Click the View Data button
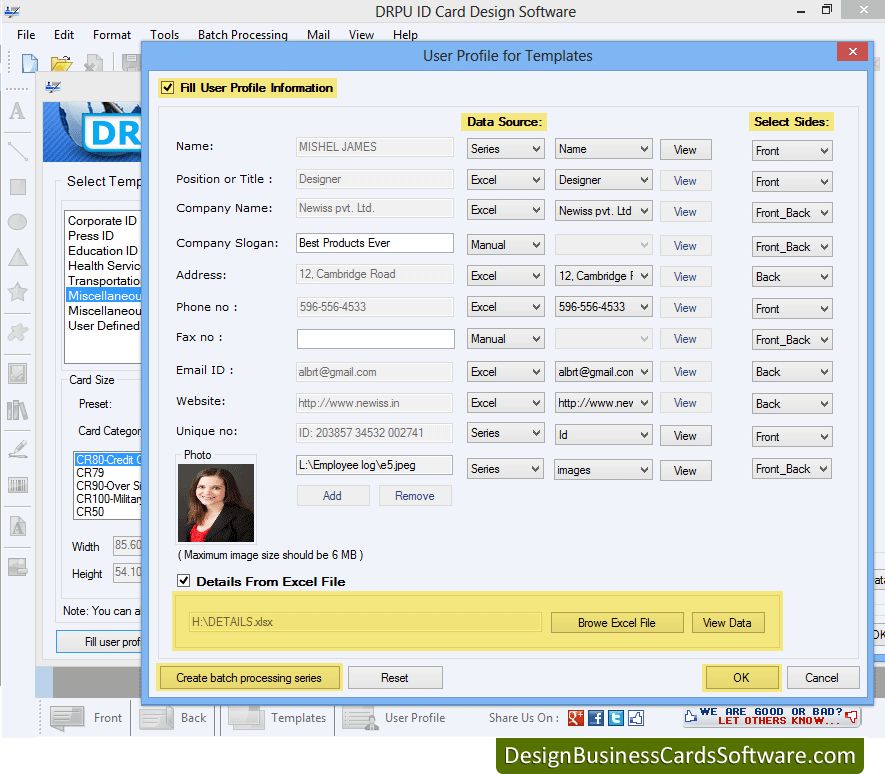This screenshot has height=774, width=885. click(x=727, y=623)
